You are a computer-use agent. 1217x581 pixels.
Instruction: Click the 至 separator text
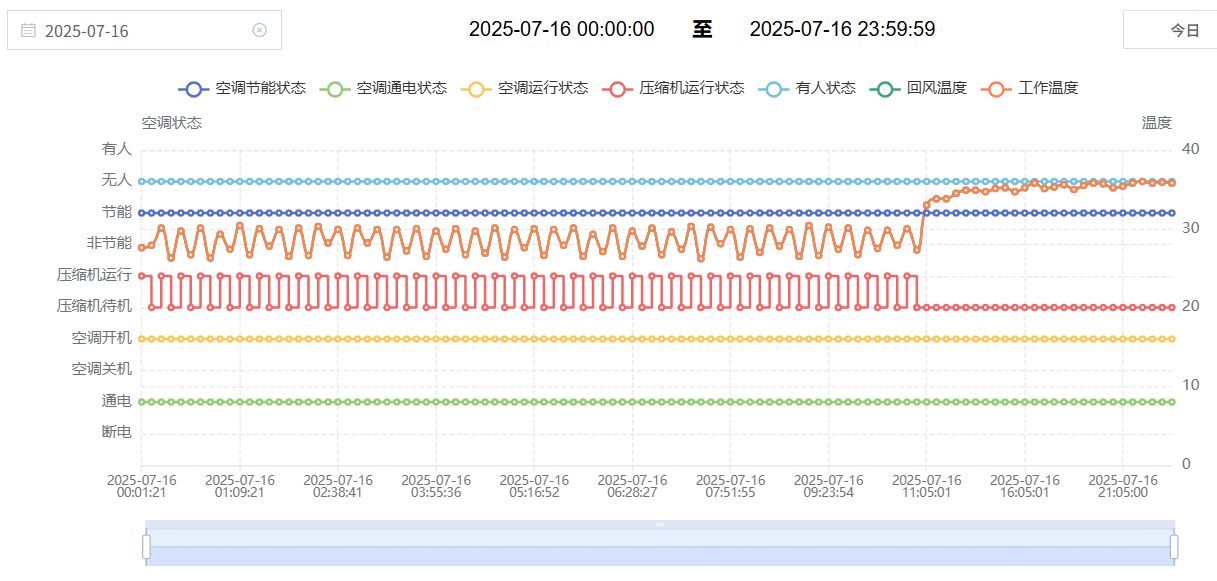pos(702,30)
